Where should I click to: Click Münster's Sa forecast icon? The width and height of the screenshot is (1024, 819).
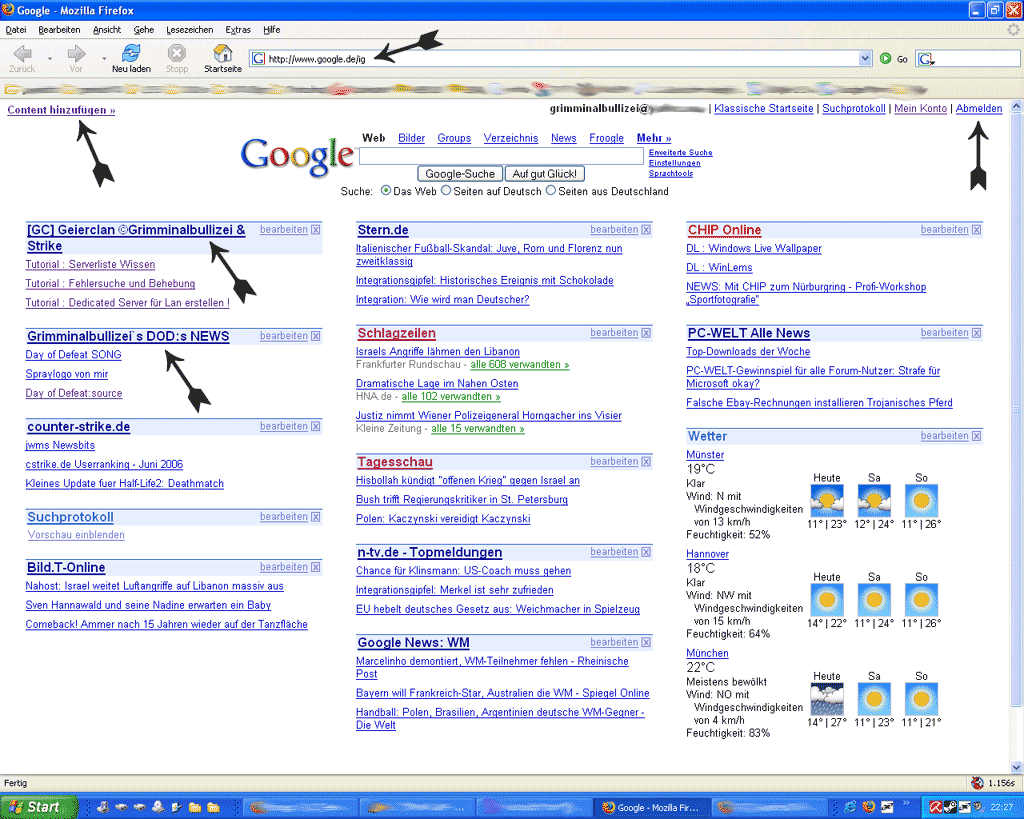click(874, 501)
